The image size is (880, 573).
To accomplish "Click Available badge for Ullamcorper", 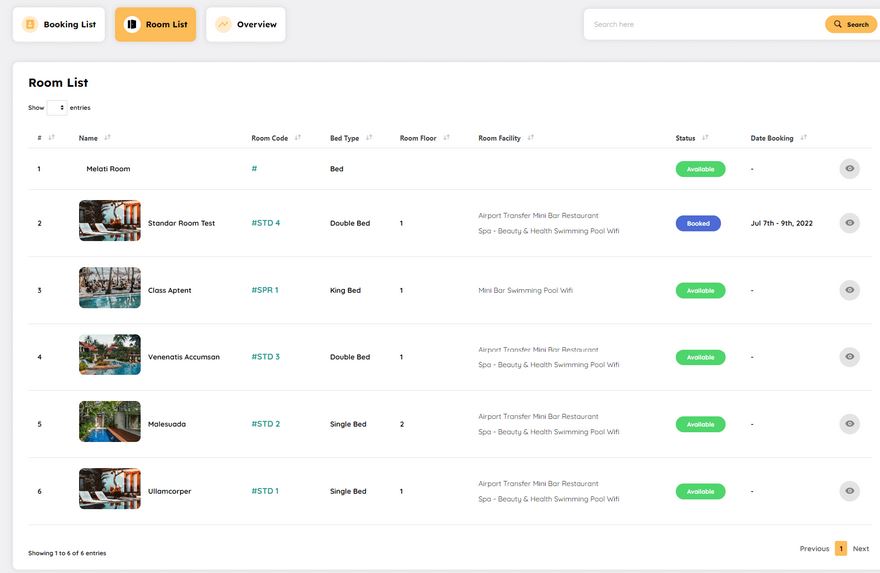I will click(x=700, y=492).
